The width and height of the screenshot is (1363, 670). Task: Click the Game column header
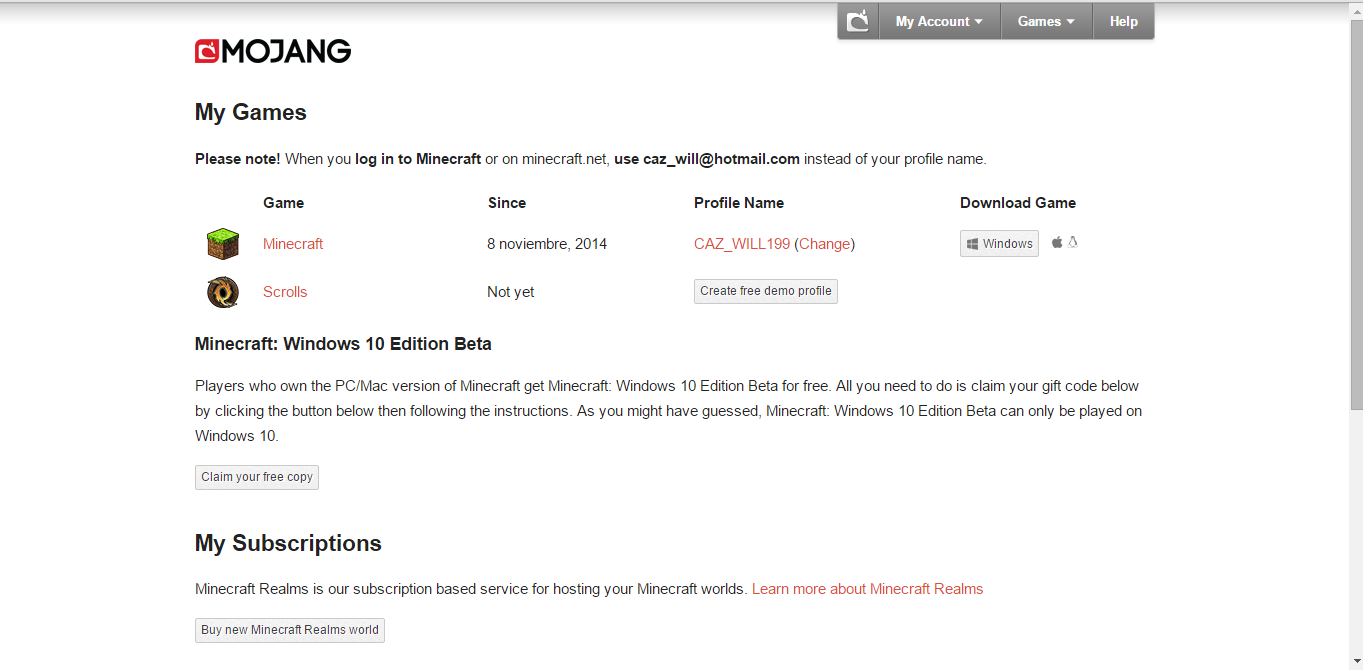(x=284, y=203)
